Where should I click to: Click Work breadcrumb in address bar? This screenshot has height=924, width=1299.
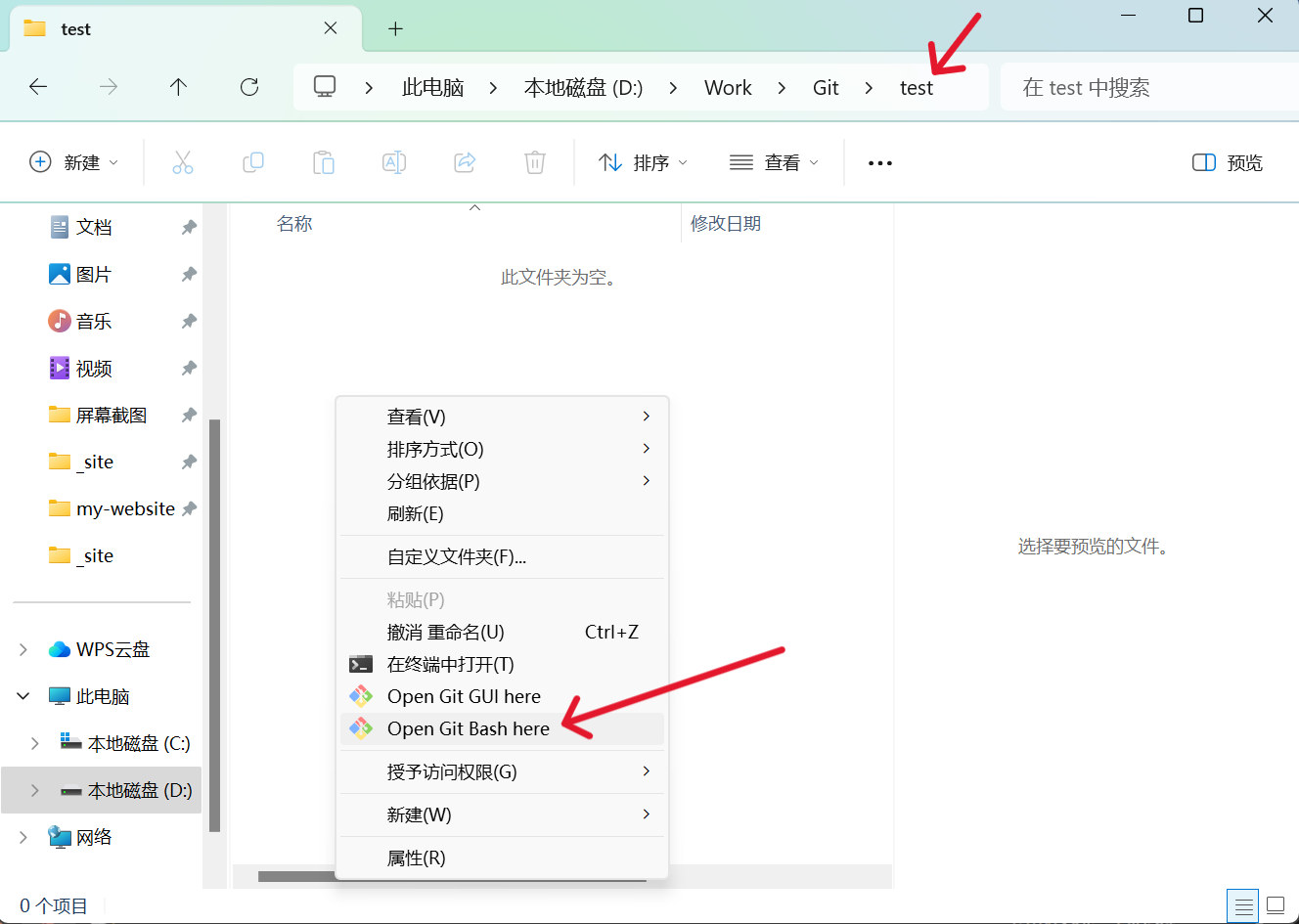tap(728, 88)
